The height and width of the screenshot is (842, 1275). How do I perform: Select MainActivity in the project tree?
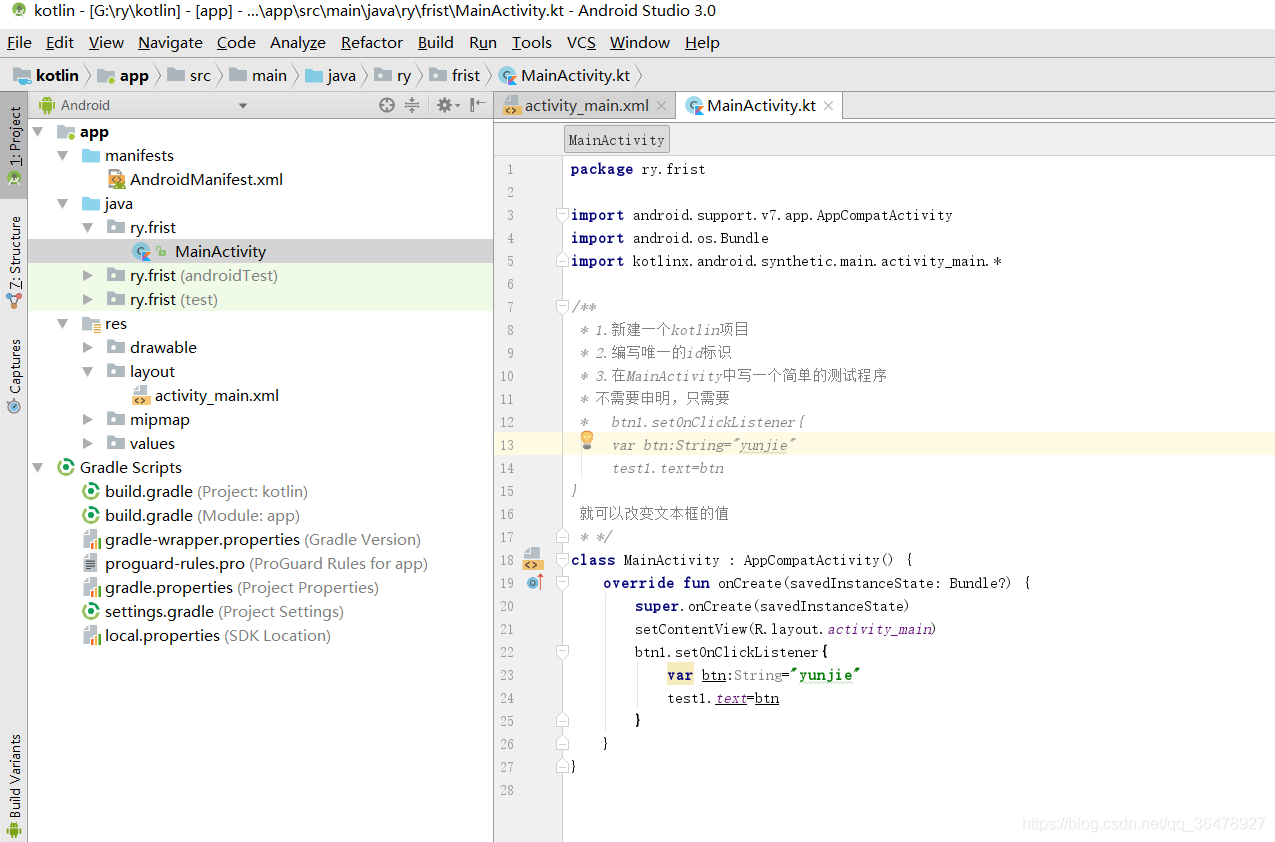260,252
